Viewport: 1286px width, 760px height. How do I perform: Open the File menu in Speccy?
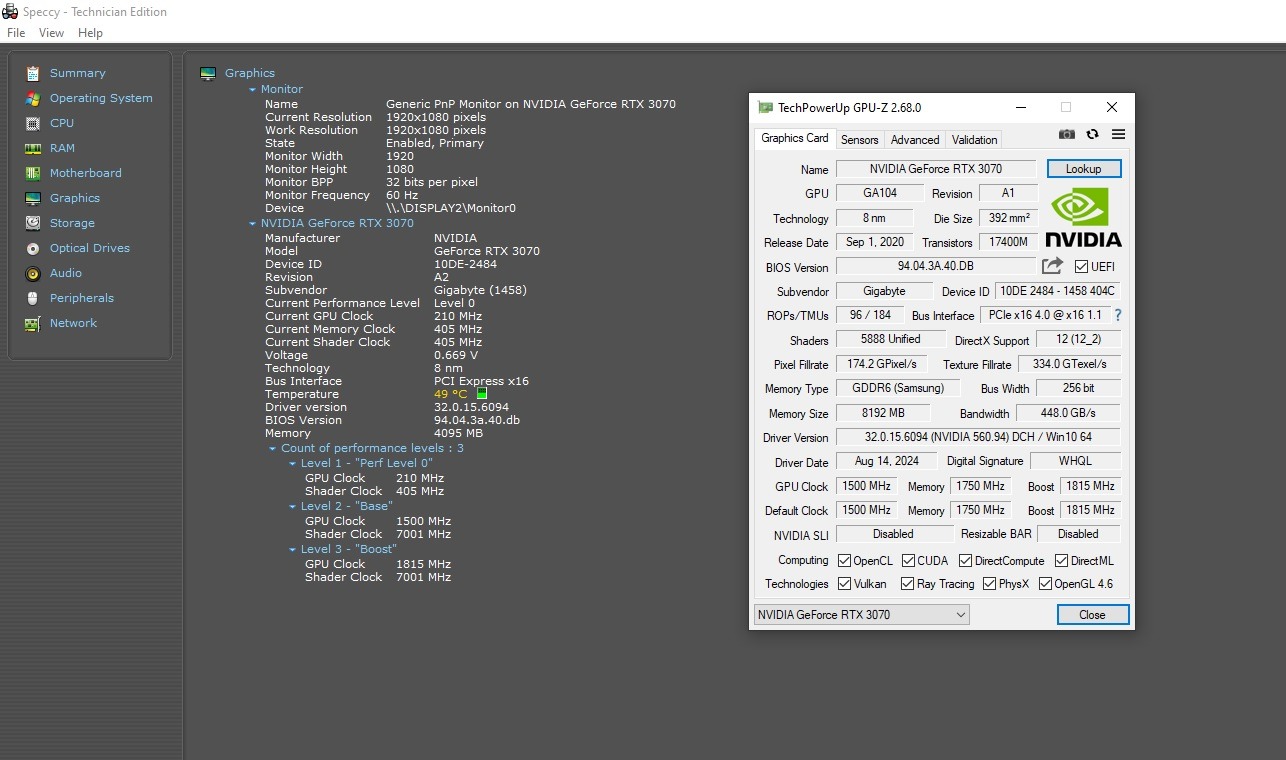(16, 33)
